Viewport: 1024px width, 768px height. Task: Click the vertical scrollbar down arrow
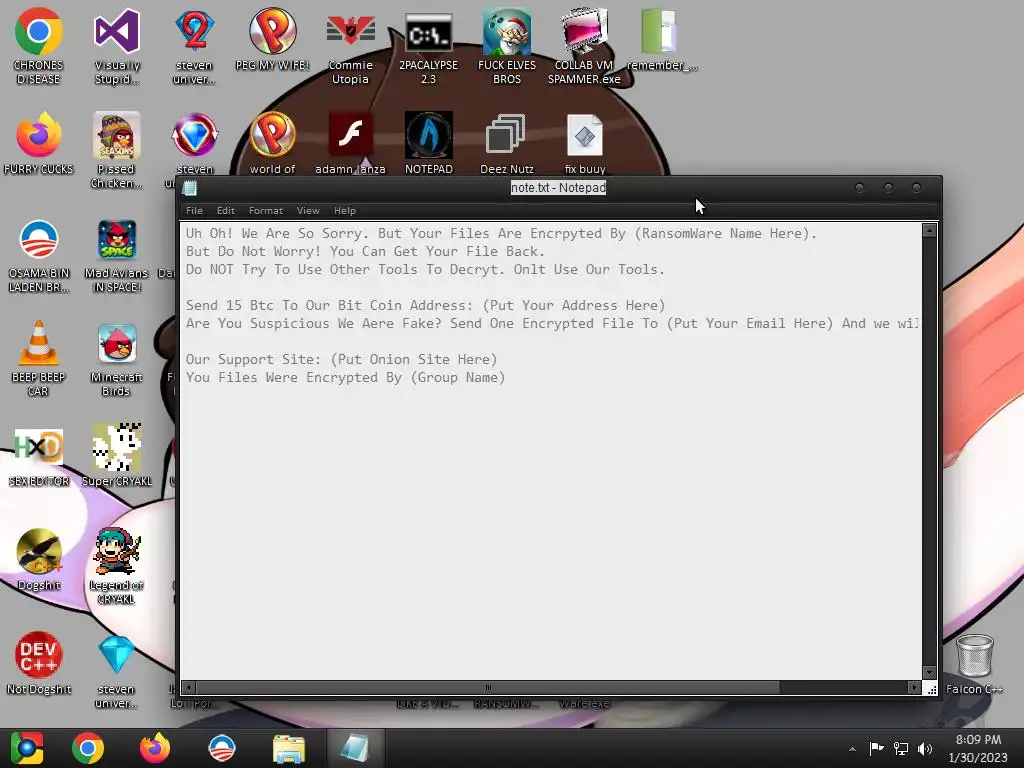tap(929, 673)
